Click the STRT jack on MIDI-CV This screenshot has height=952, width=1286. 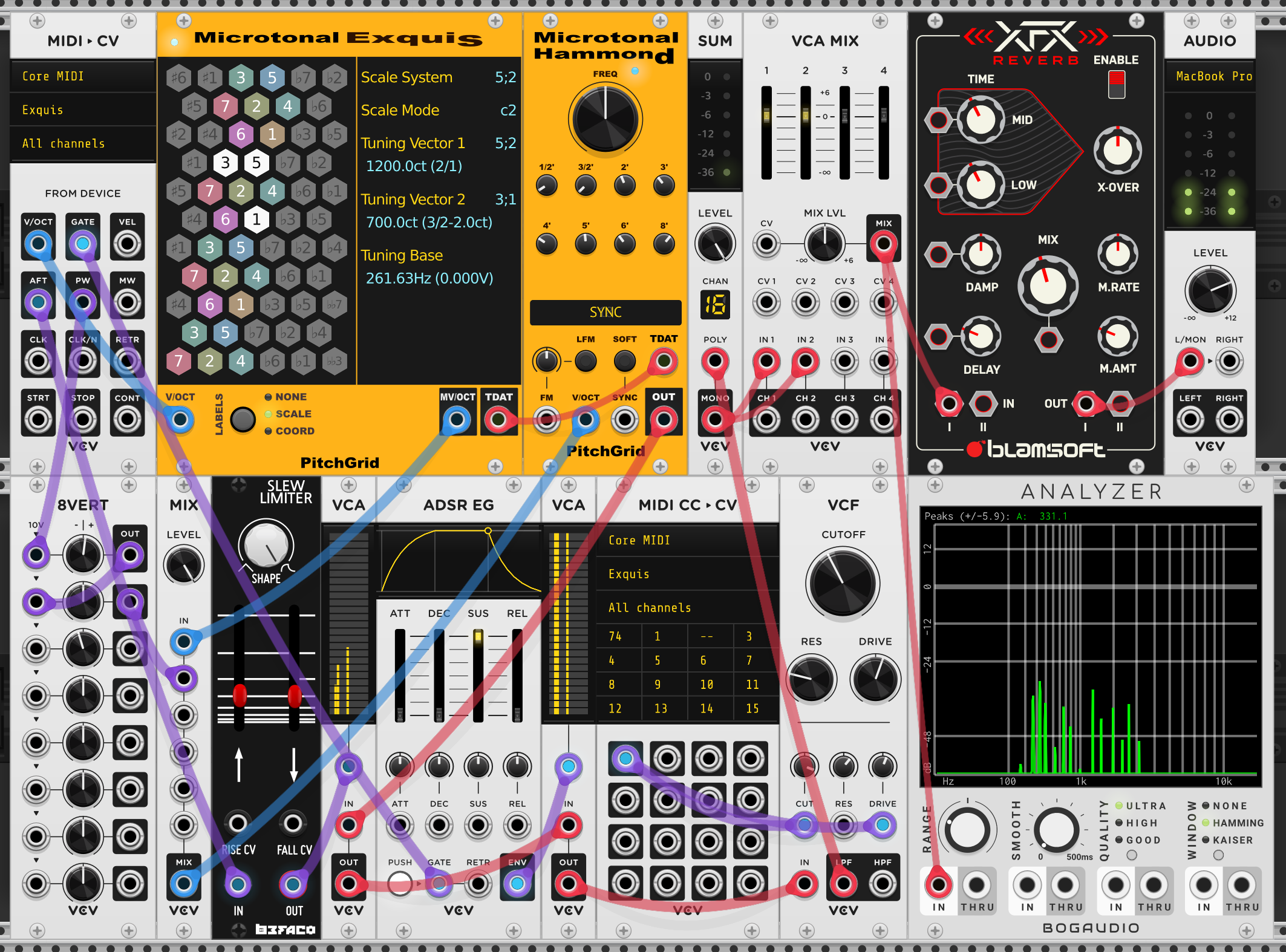click(x=38, y=419)
